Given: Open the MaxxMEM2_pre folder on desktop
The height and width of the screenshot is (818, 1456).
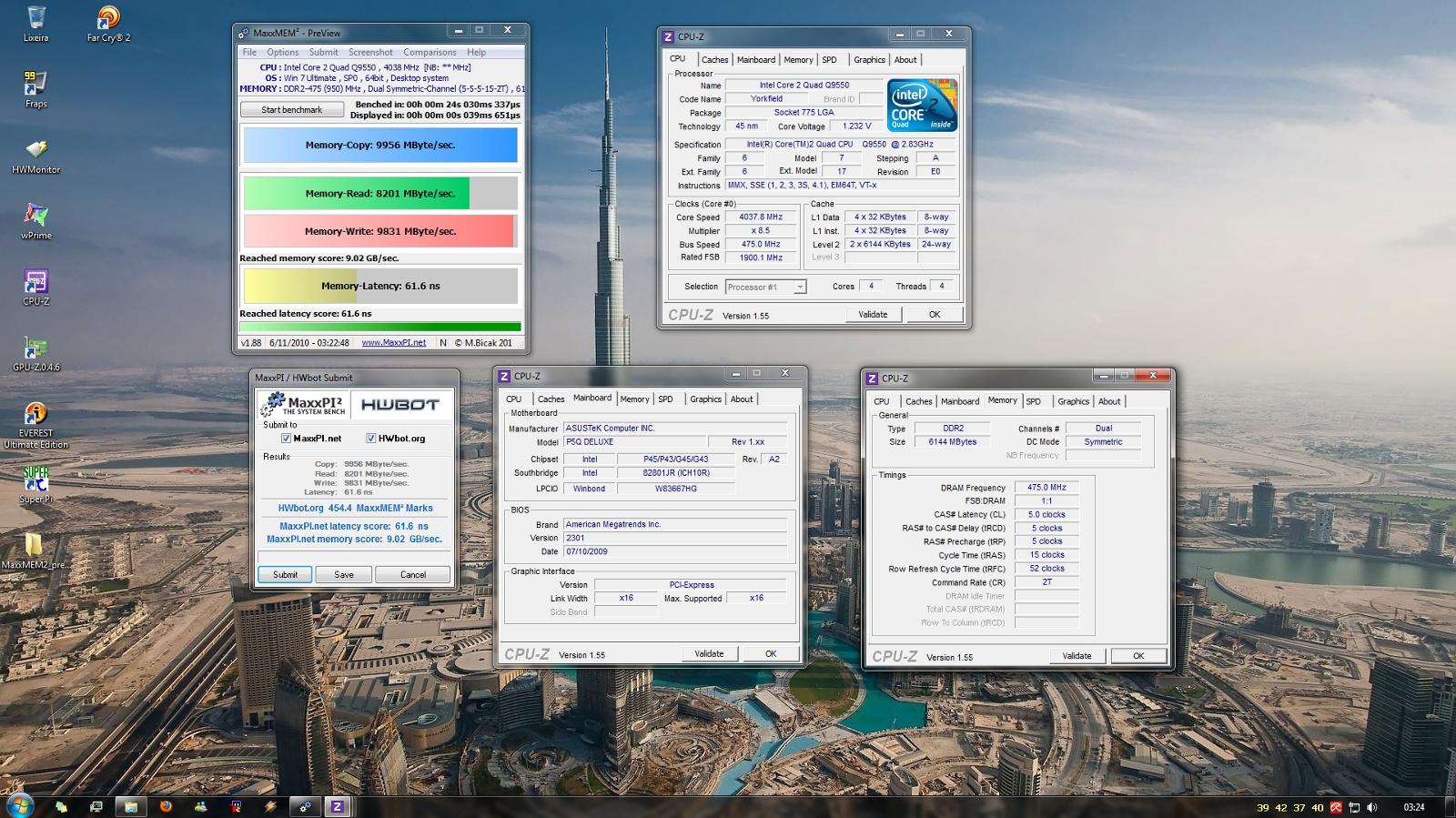Looking at the screenshot, I should (35, 551).
